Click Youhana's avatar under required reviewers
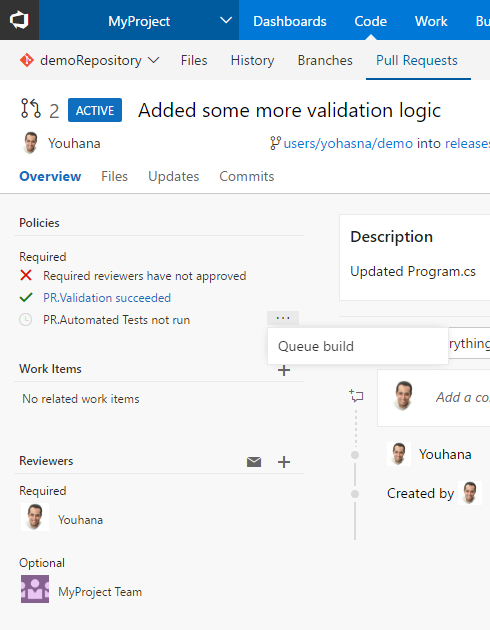This screenshot has width=490, height=630. (35, 518)
